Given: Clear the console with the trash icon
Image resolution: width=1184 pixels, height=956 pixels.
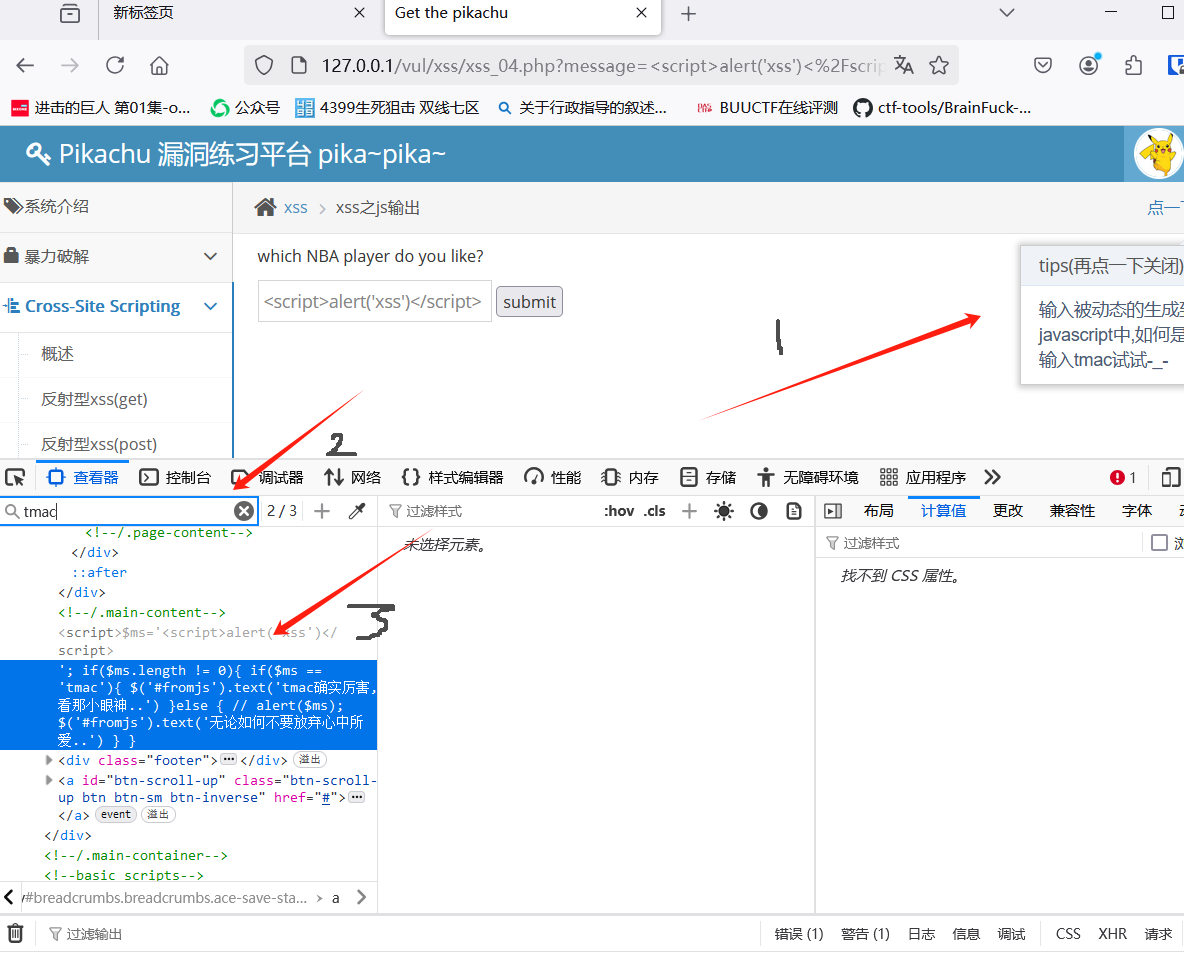Looking at the screenshot, I should 15,934.
